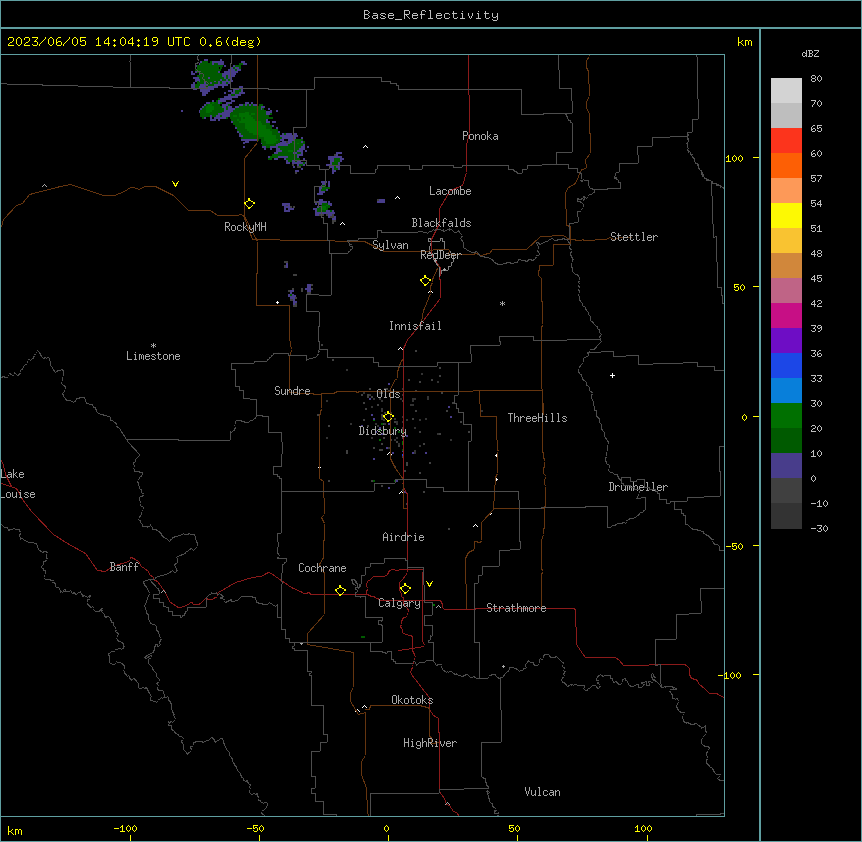Click the km unit label at top right

click(x=745, y=42)
